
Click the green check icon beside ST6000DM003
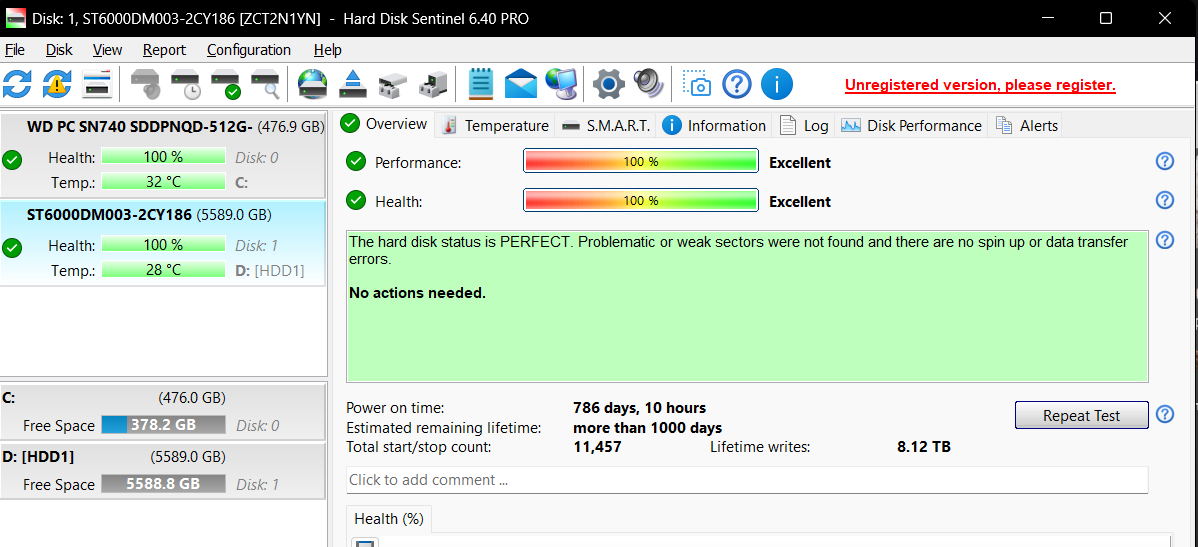click(12, 248)
